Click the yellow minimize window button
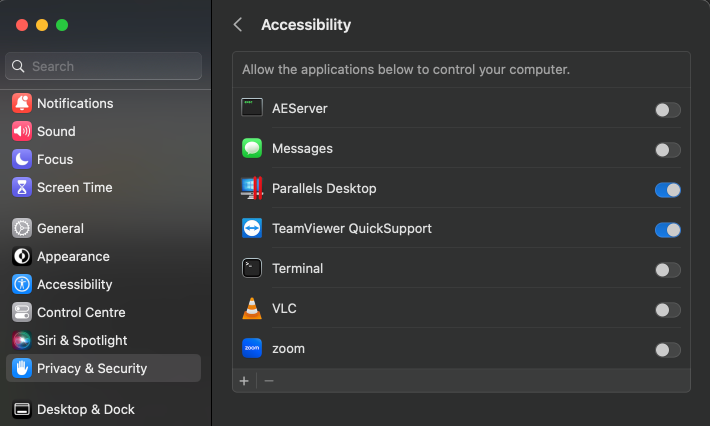 (x=42, y=25)
